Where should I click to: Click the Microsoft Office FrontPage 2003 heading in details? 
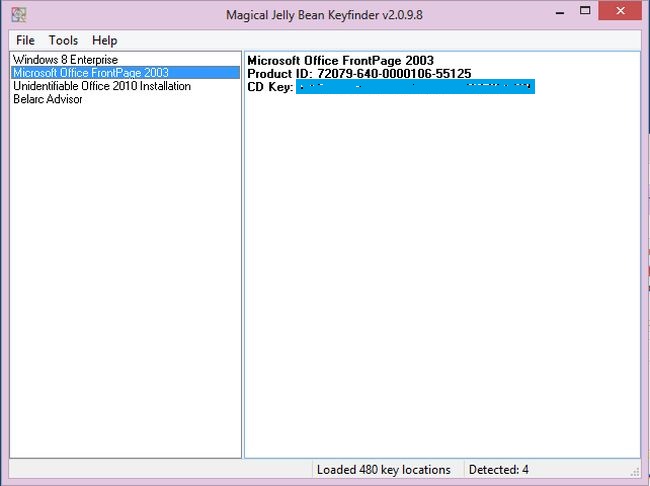[340, 61]
